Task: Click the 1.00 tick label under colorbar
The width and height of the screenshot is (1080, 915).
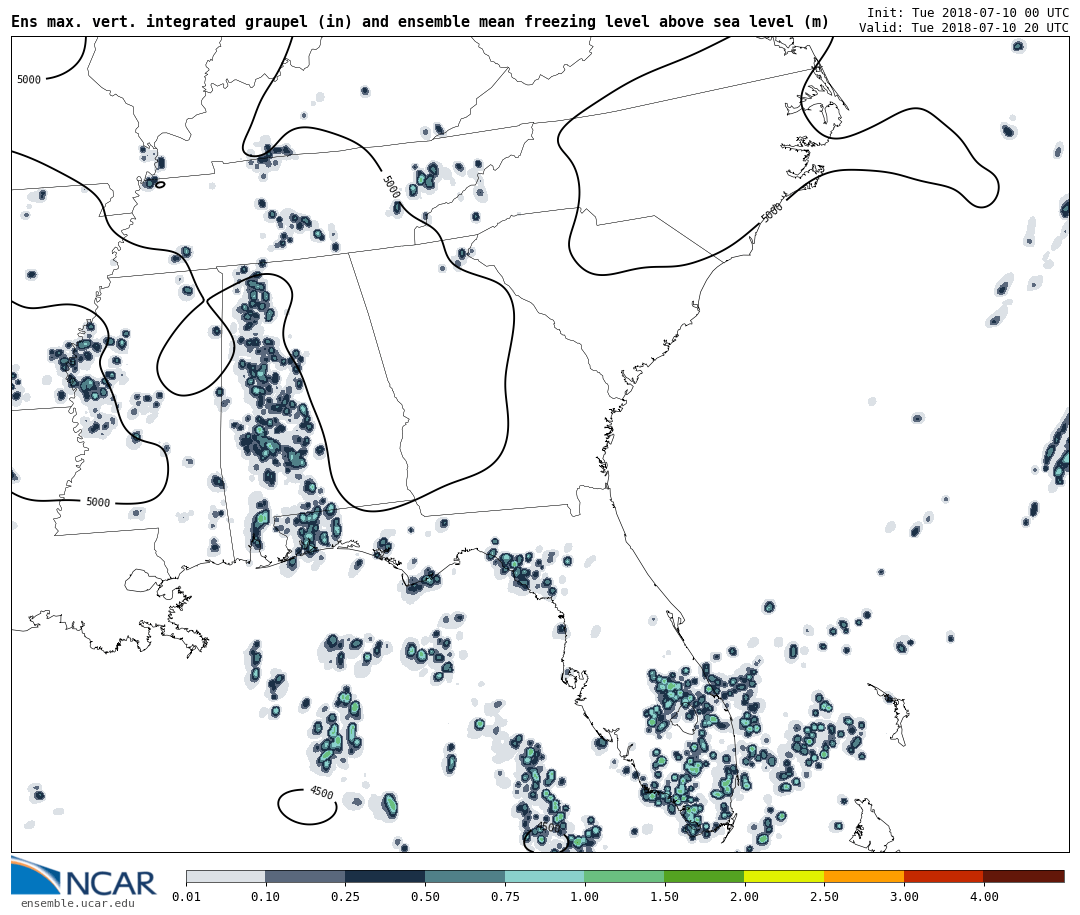Action: 584,897
